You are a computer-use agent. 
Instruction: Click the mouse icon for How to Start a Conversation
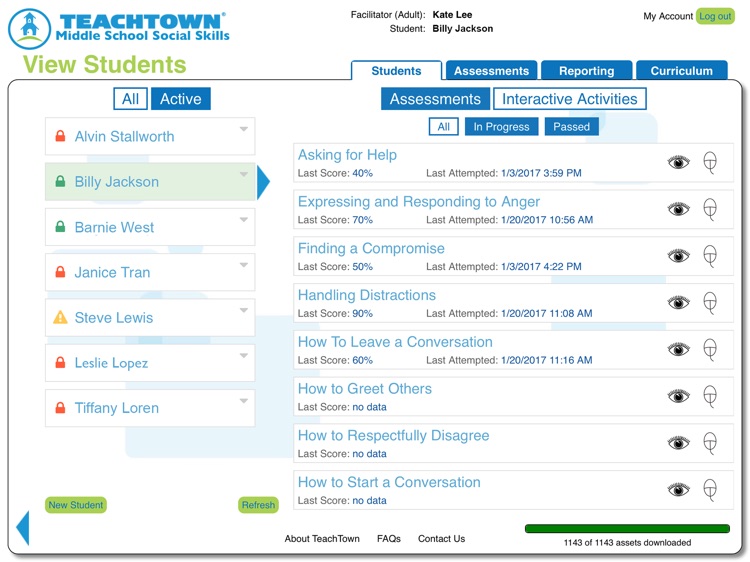[x=710, y=490]
